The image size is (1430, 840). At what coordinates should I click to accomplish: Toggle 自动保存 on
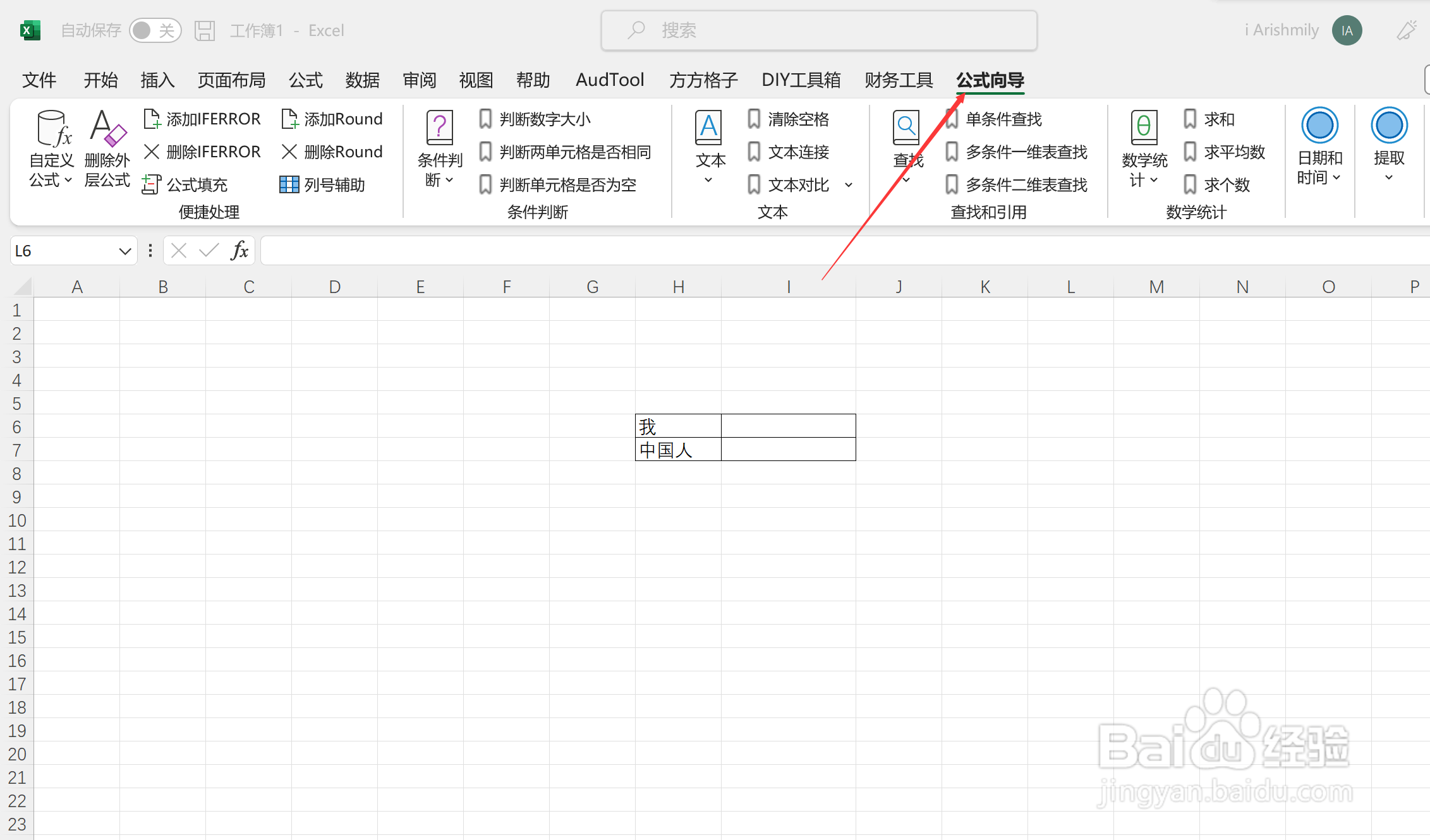point(155,30)
